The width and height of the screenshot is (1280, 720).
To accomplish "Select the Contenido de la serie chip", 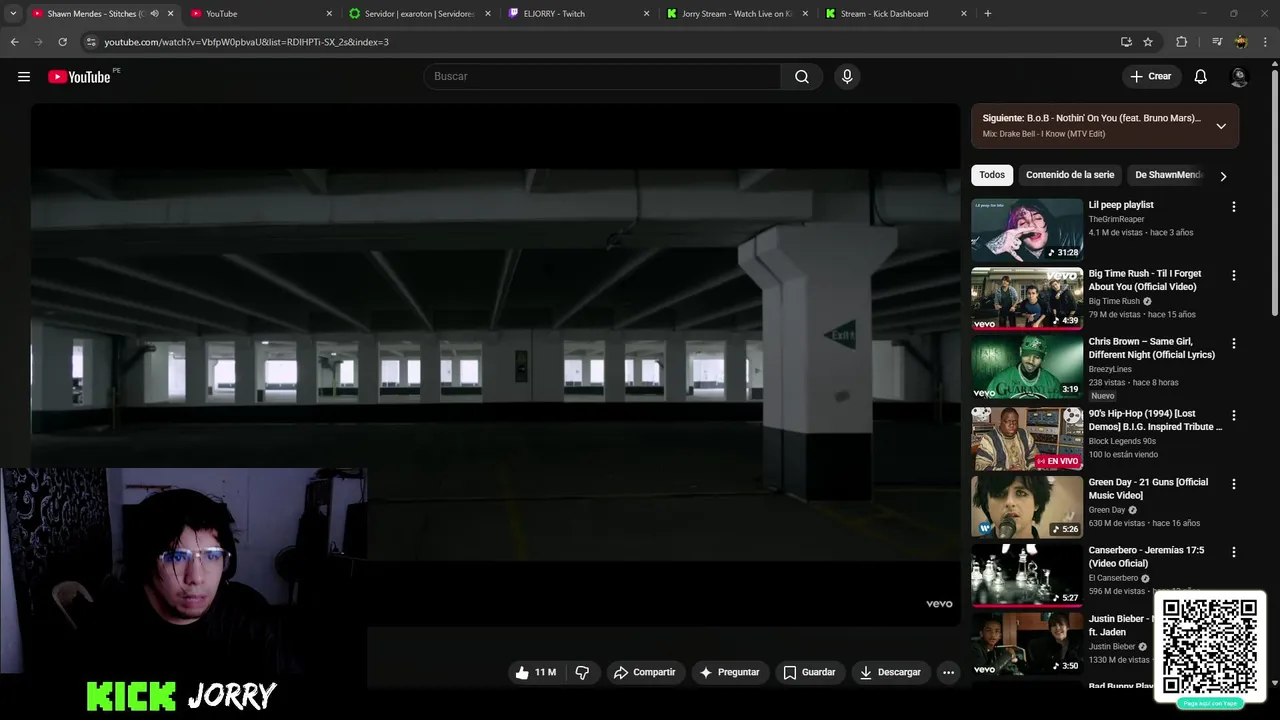I will (1070, 175).
